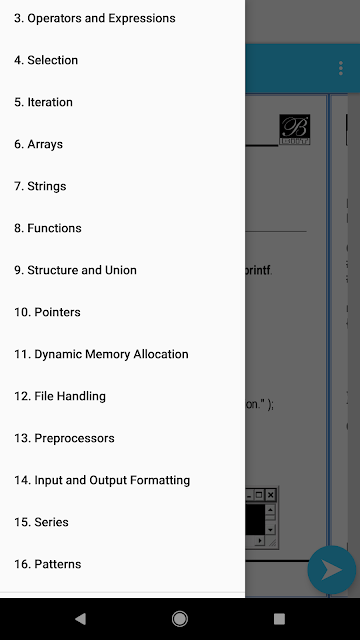360x640 pixels.
Task: Click the maximize box in sample window
Action: click(x=259, y=495)
